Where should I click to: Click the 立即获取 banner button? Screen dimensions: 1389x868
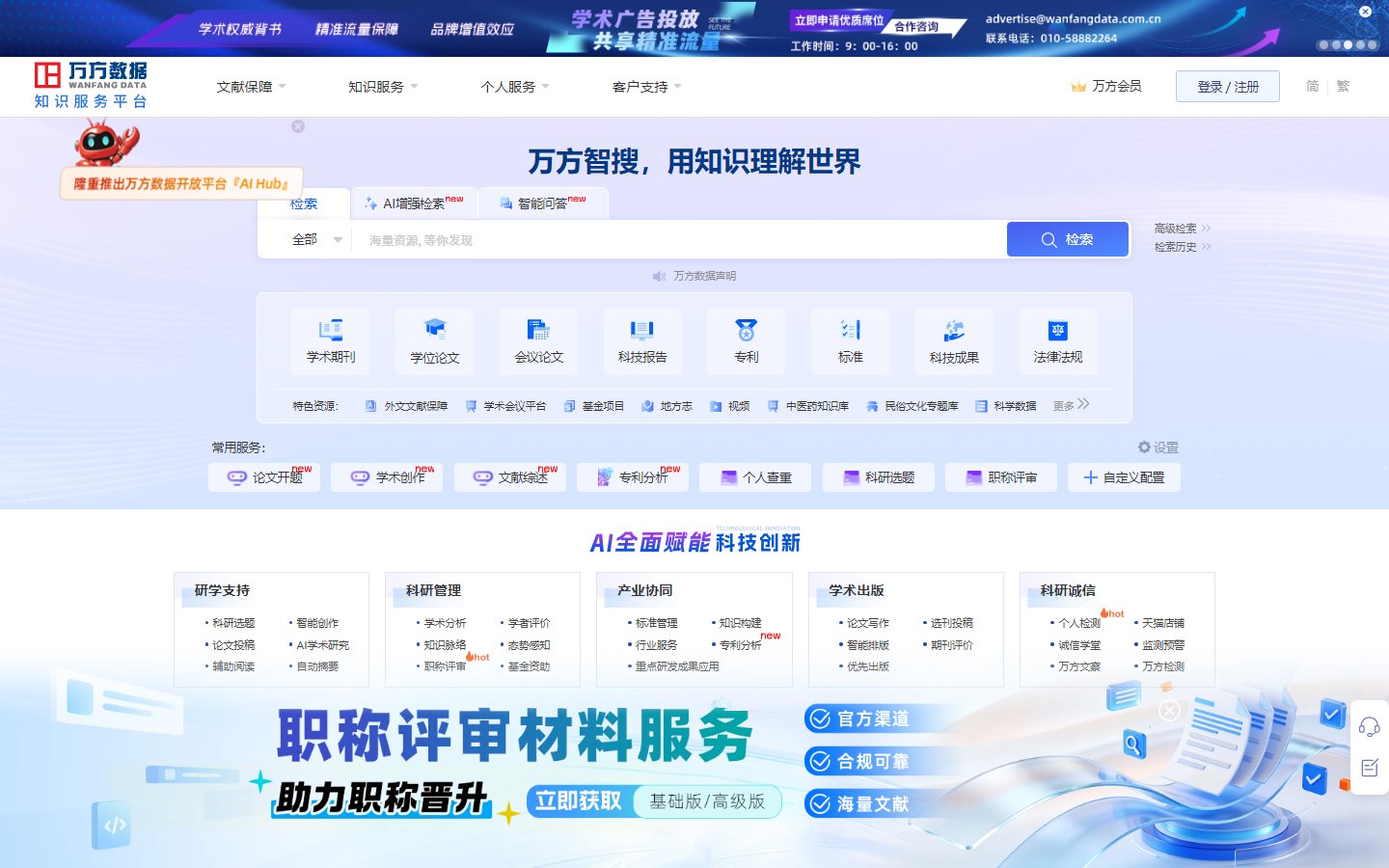579,800
